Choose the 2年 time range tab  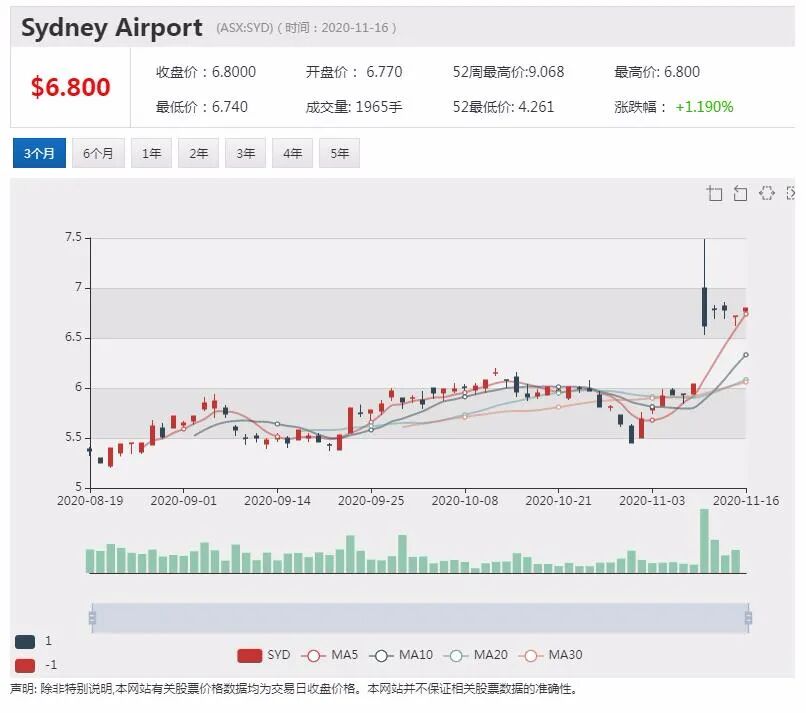coord(198,153)
